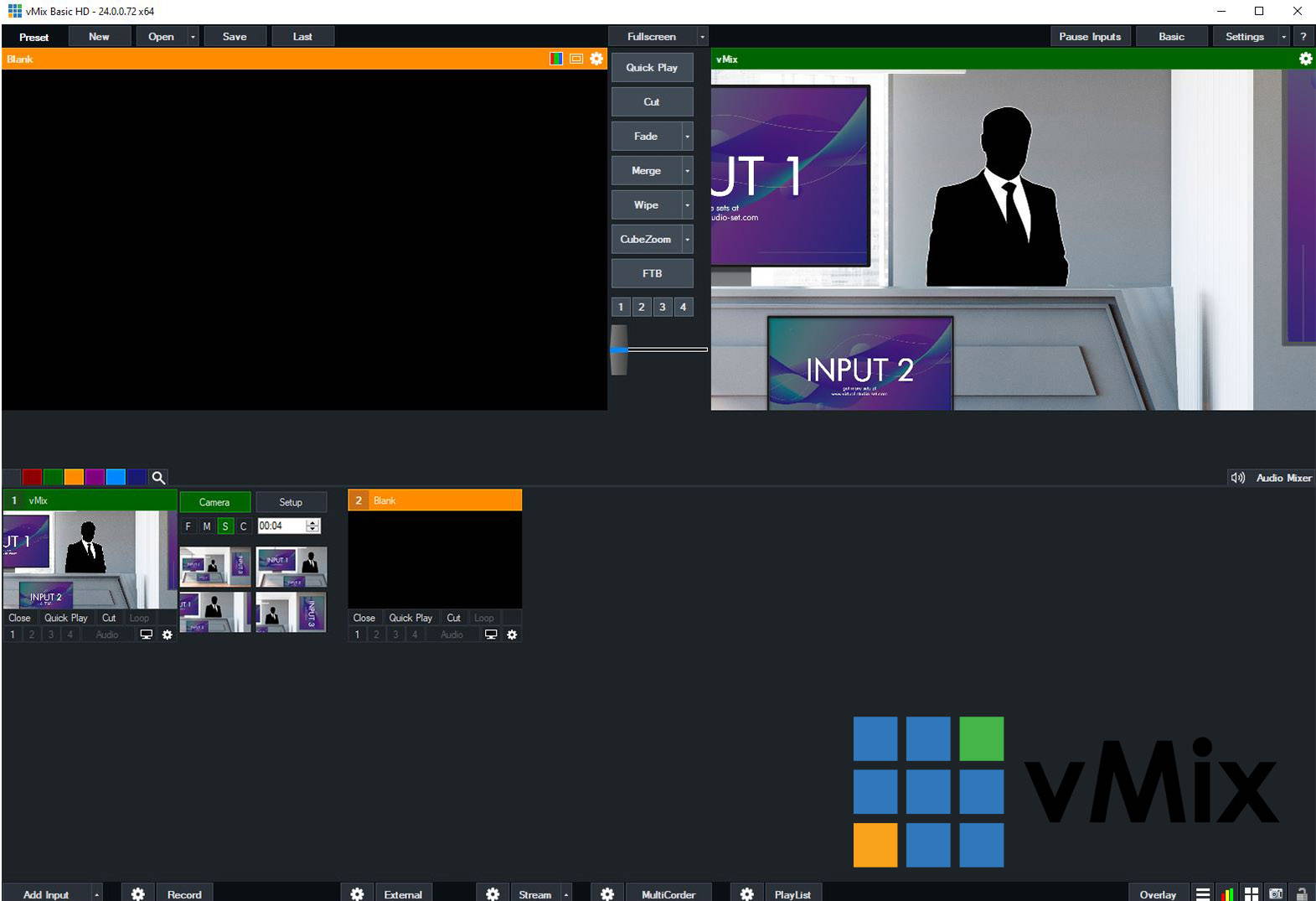
Task: Expand the Stream dropdown arrow
Action: pos(566,894)
